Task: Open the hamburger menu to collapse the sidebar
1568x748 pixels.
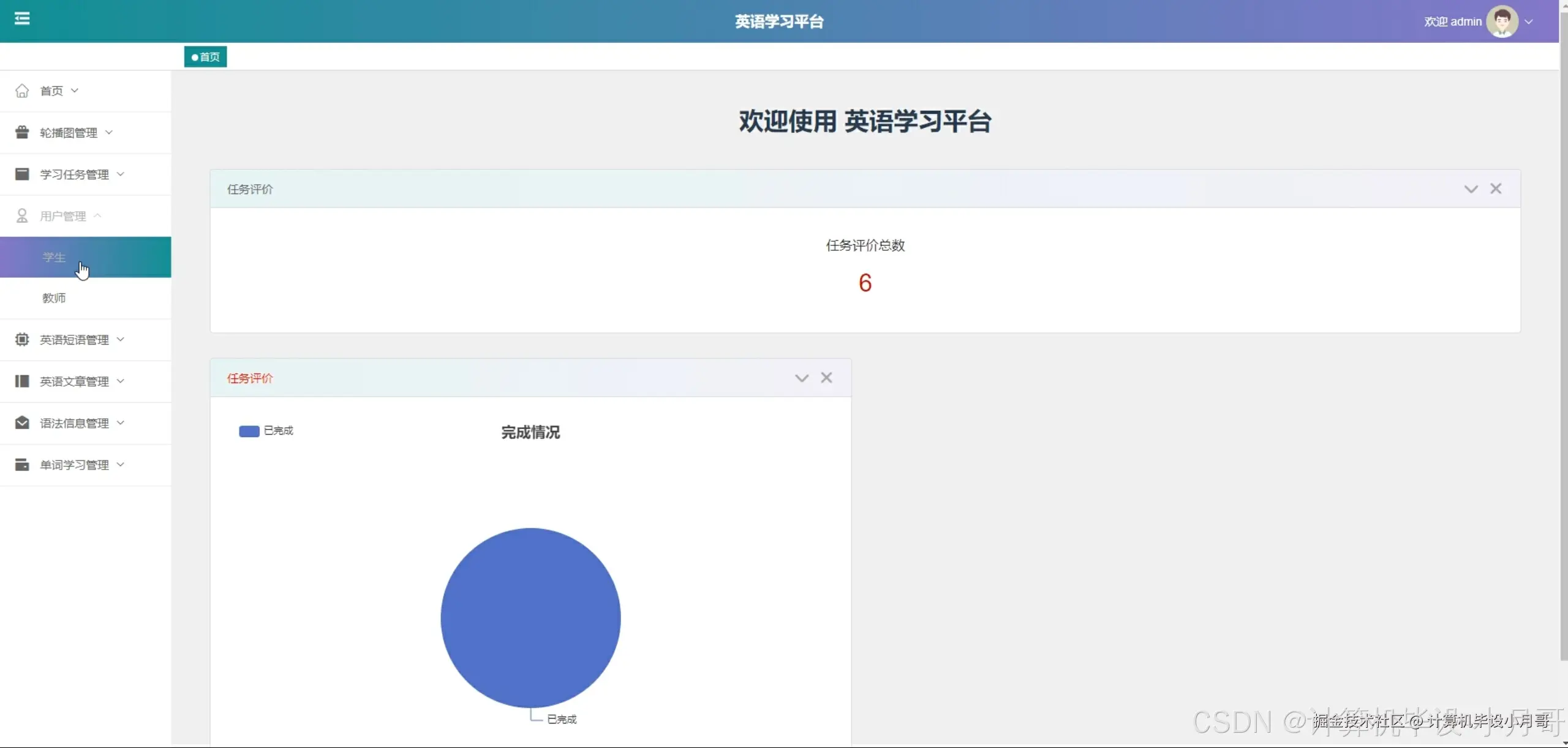Action: point(22,20)
